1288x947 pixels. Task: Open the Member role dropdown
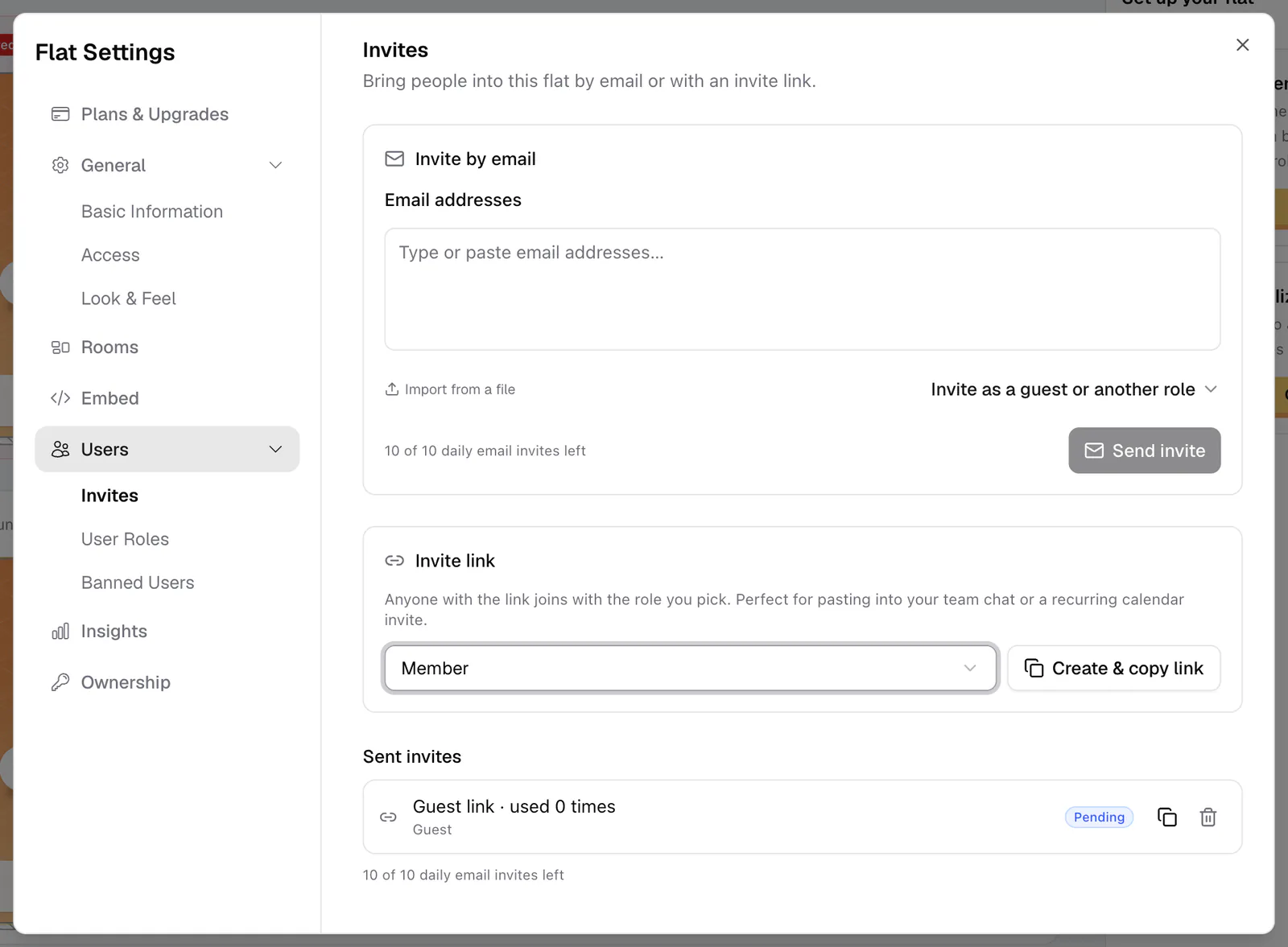click(x=691, y=668)
